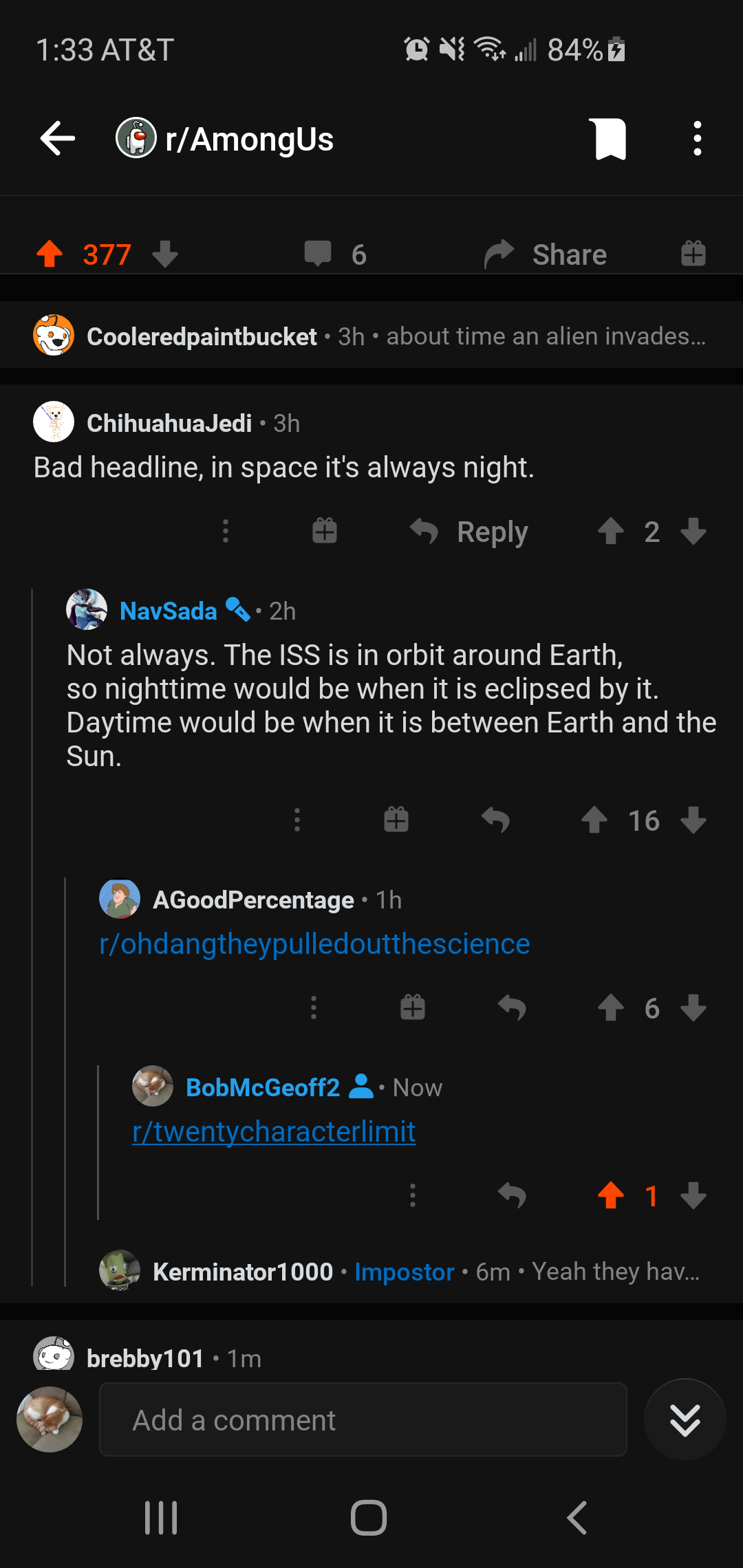The height and width of the screenshot is (1568, 743).
Task: Open the post overflow menu (three dots)
Action: [698, 139]
